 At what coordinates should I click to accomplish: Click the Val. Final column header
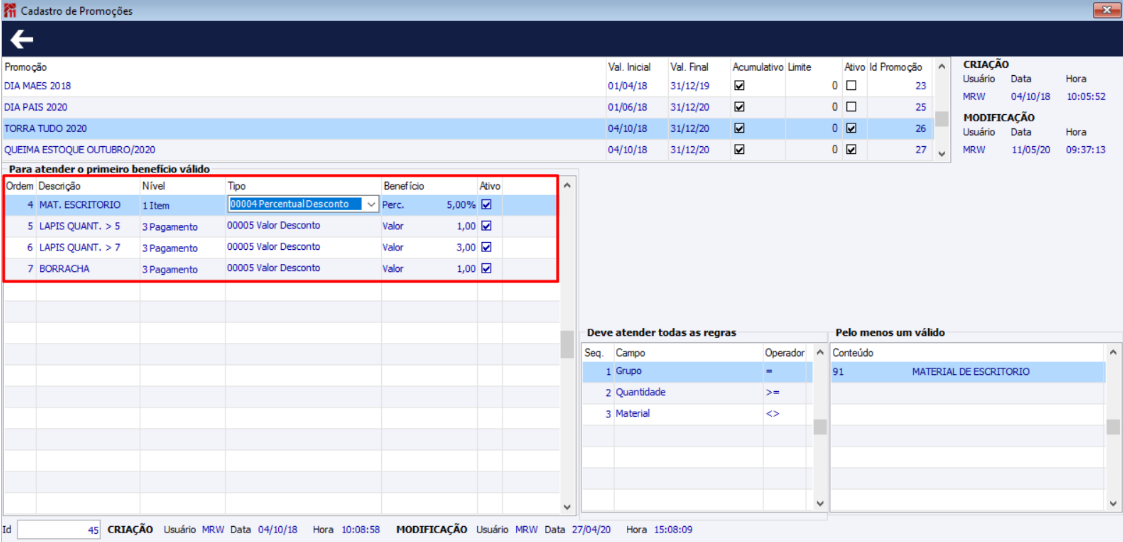pos(690,67)
